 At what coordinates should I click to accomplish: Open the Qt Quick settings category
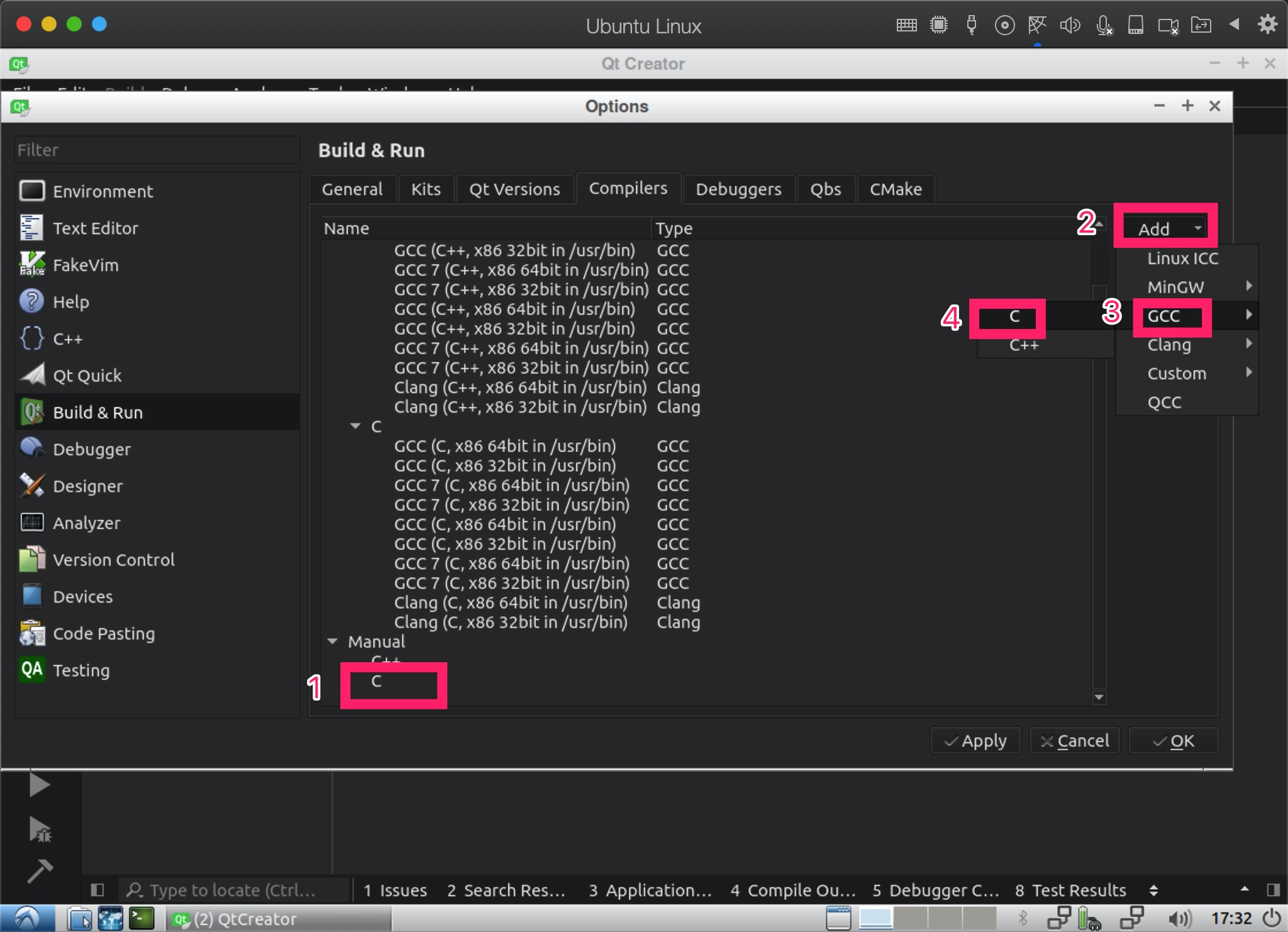(x=157, y=375)
